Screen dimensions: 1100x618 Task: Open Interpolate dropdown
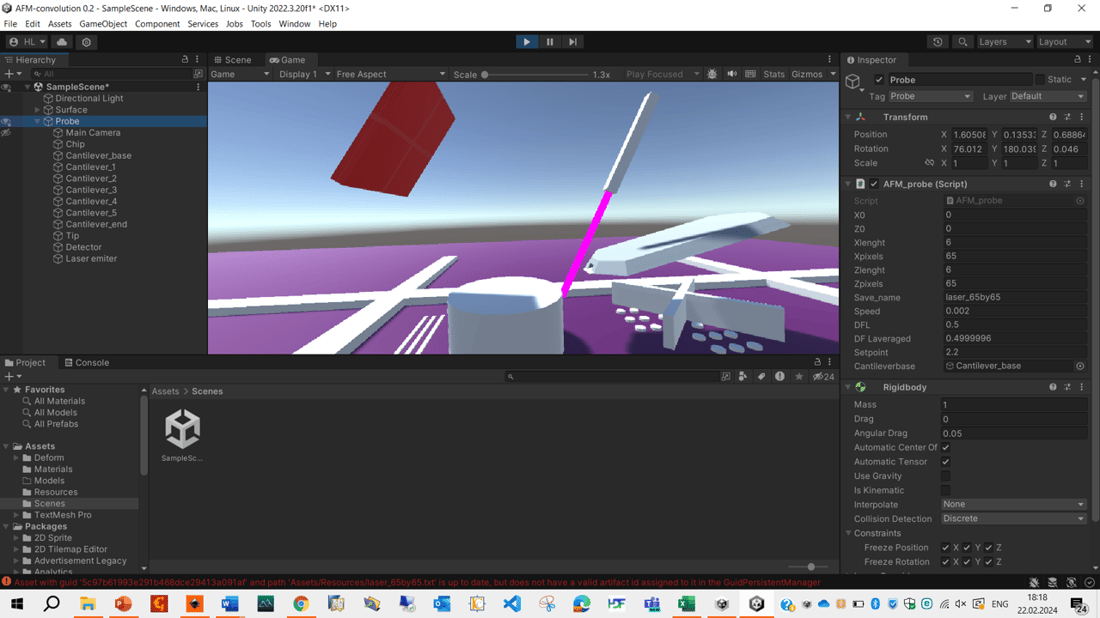[1014, 504]
